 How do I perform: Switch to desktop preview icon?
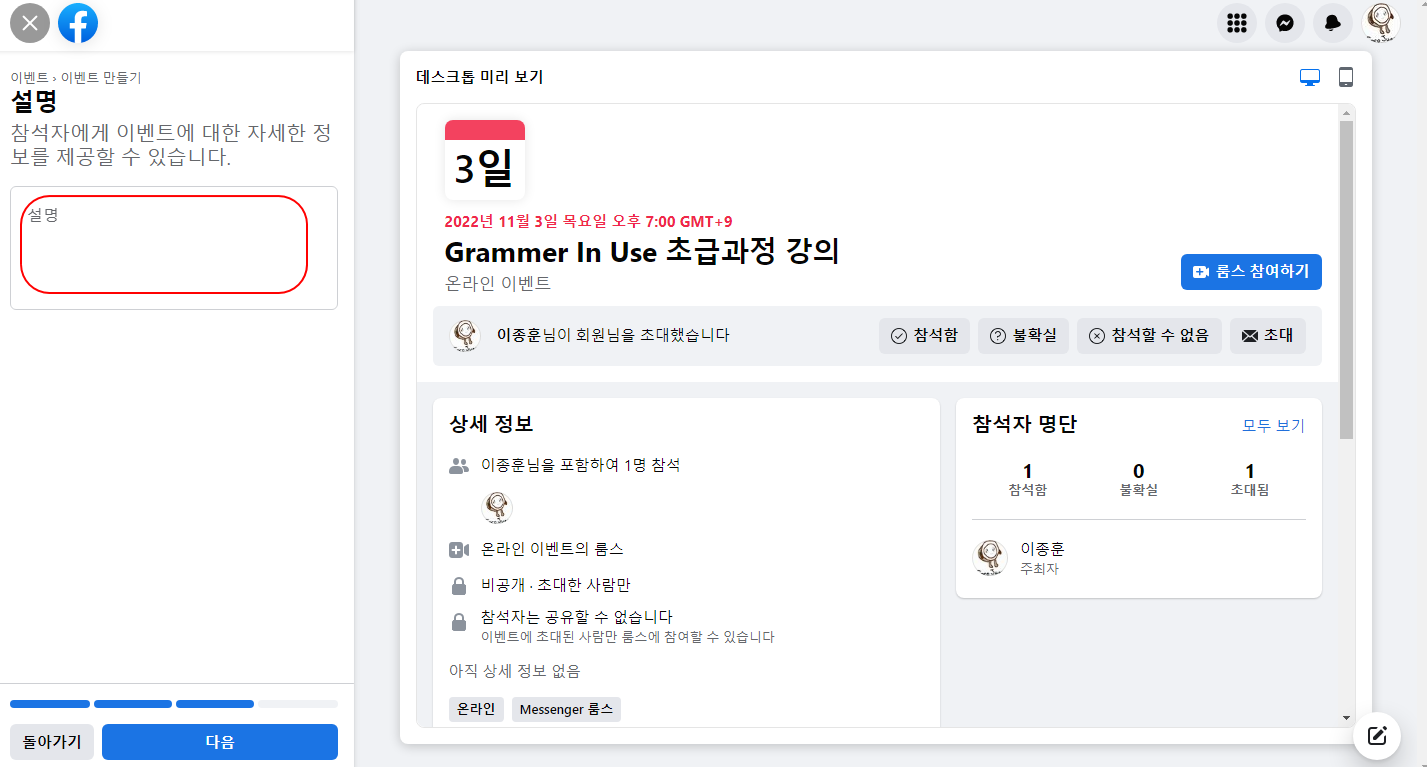pos(1310,77)
